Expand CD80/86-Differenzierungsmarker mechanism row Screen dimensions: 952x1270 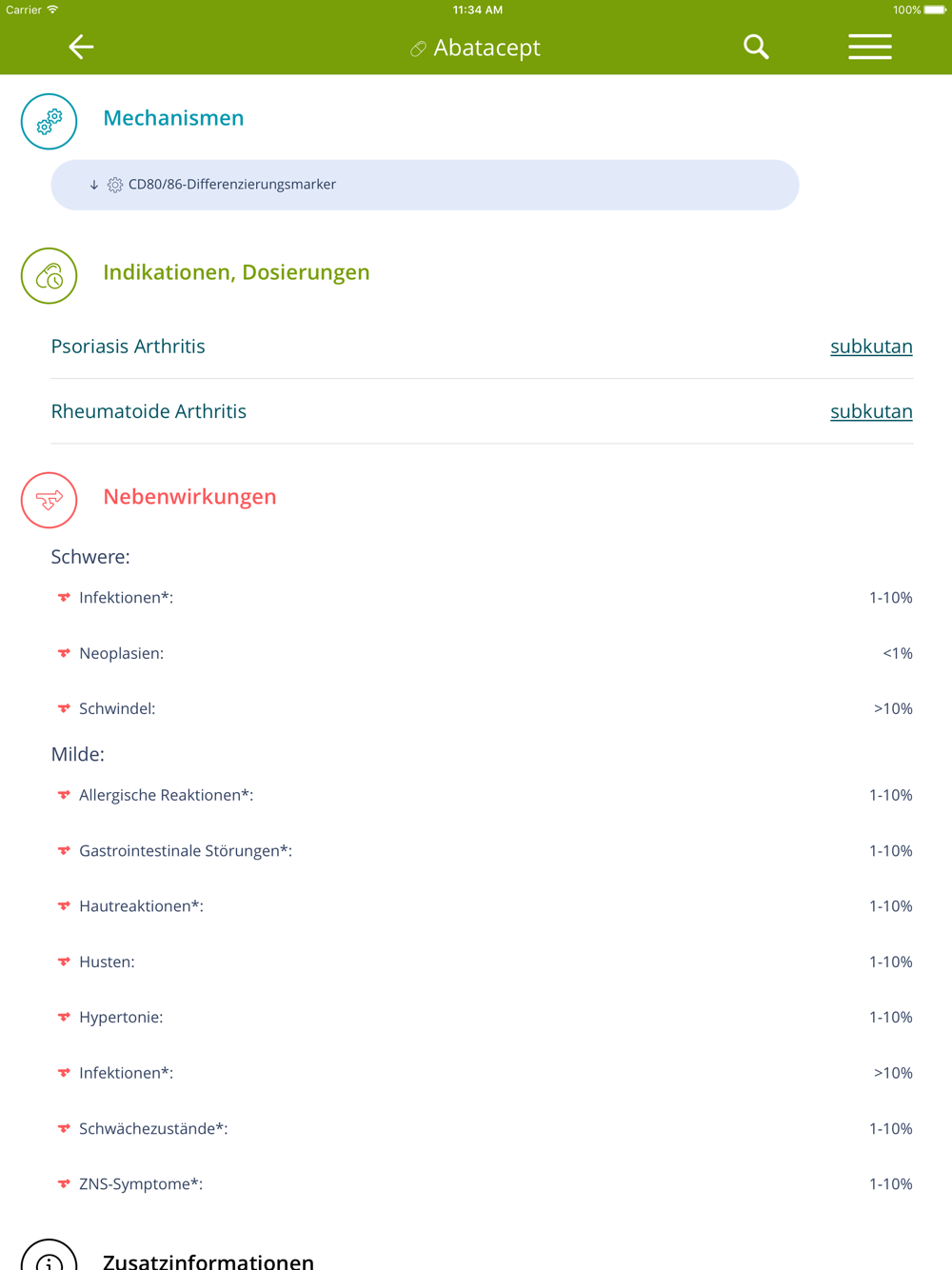[x=425, y=185]
